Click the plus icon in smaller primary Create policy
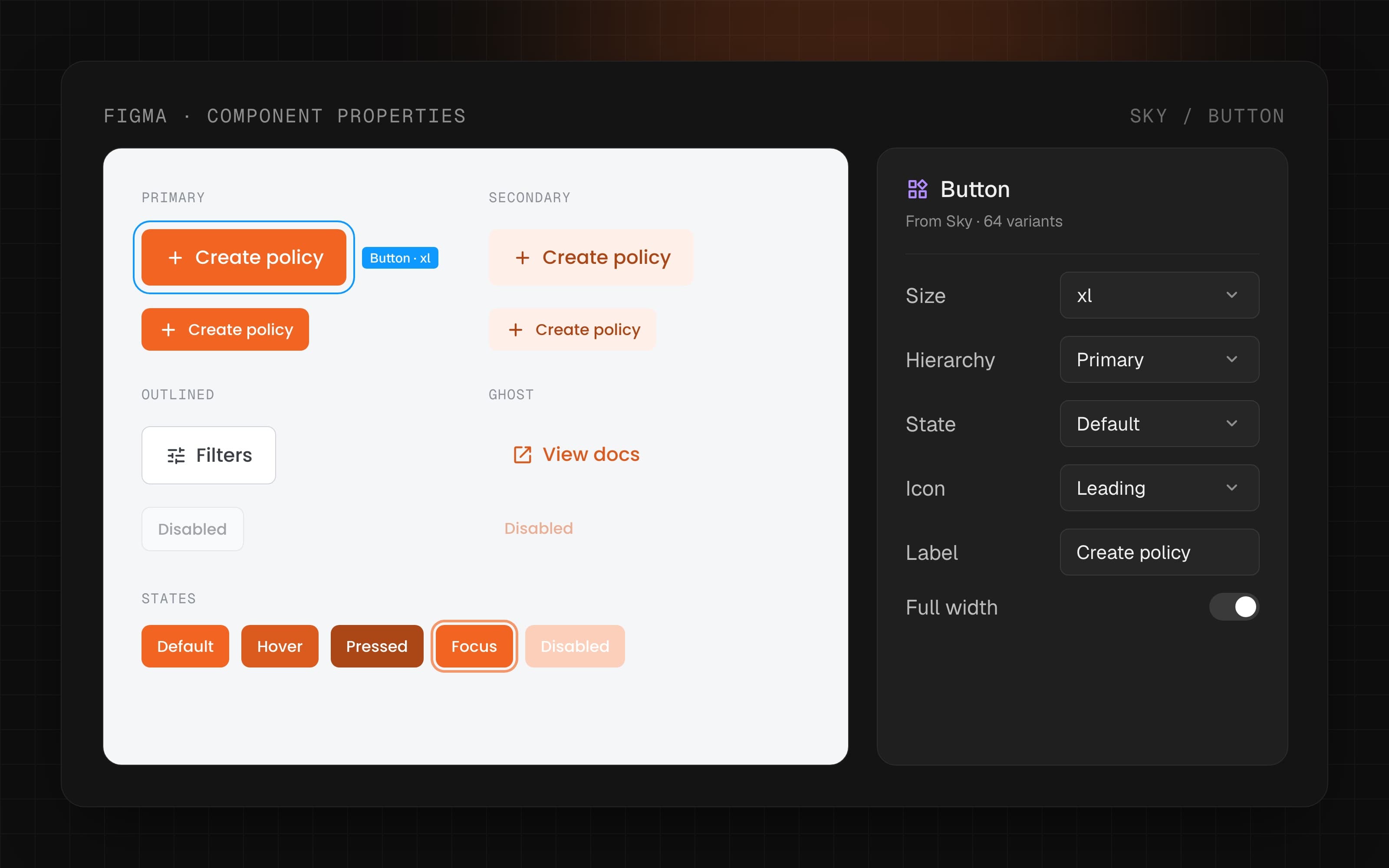This screenshot has width=1389, height=868. point(168,329)
